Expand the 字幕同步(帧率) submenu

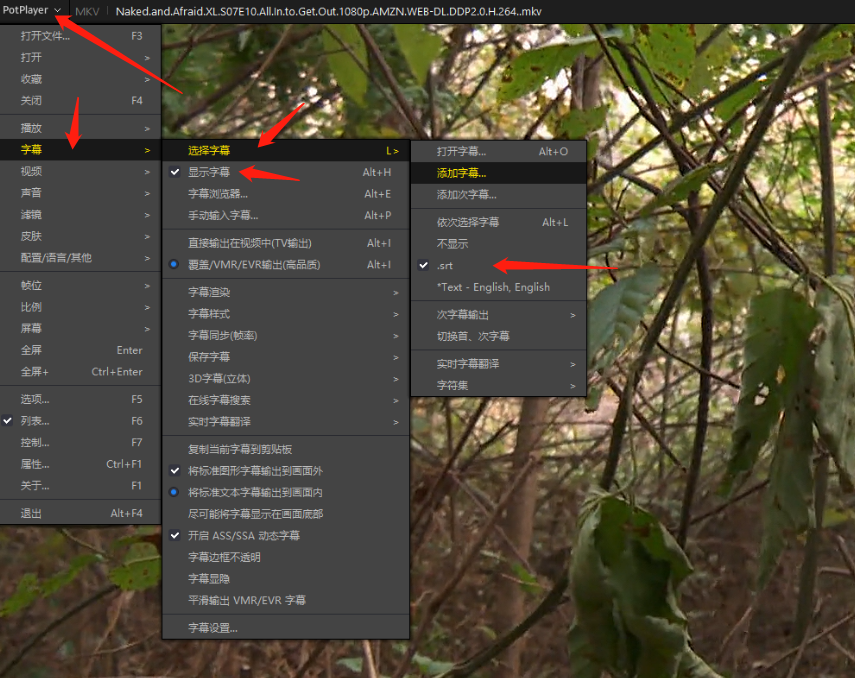coord(222,335)
